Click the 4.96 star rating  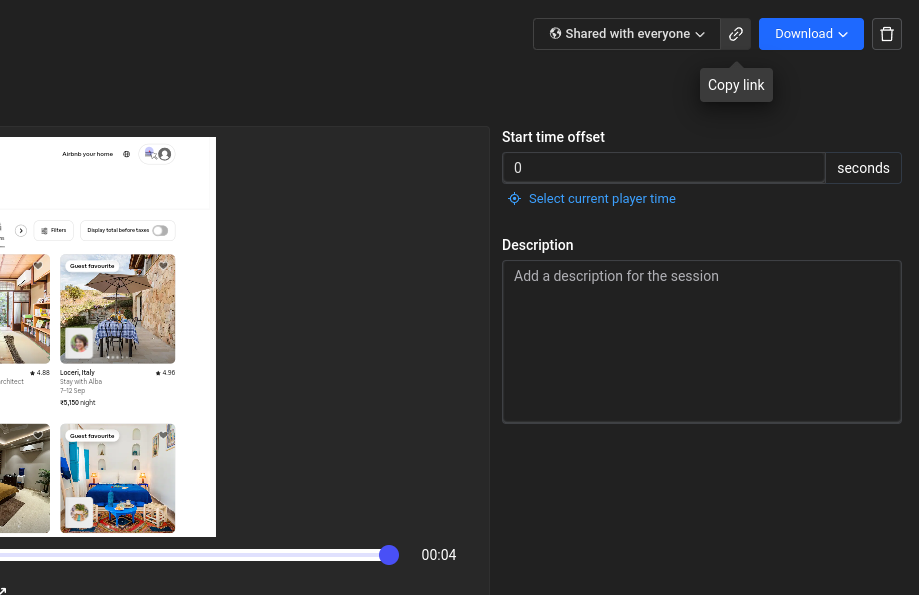165,372
